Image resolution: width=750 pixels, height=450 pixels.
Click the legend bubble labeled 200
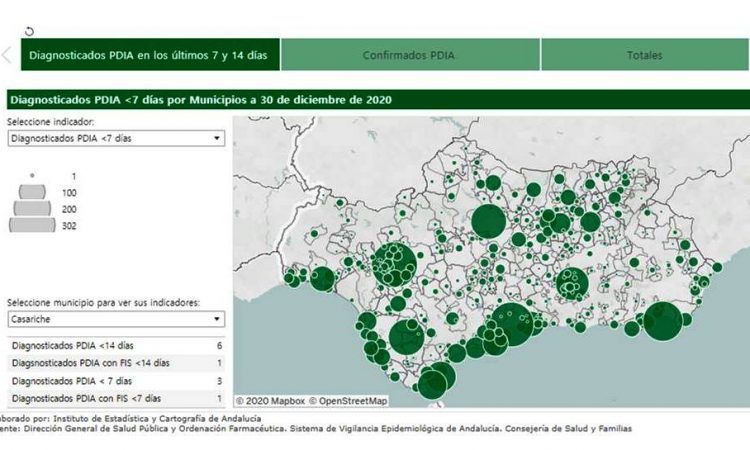(32, 208)
